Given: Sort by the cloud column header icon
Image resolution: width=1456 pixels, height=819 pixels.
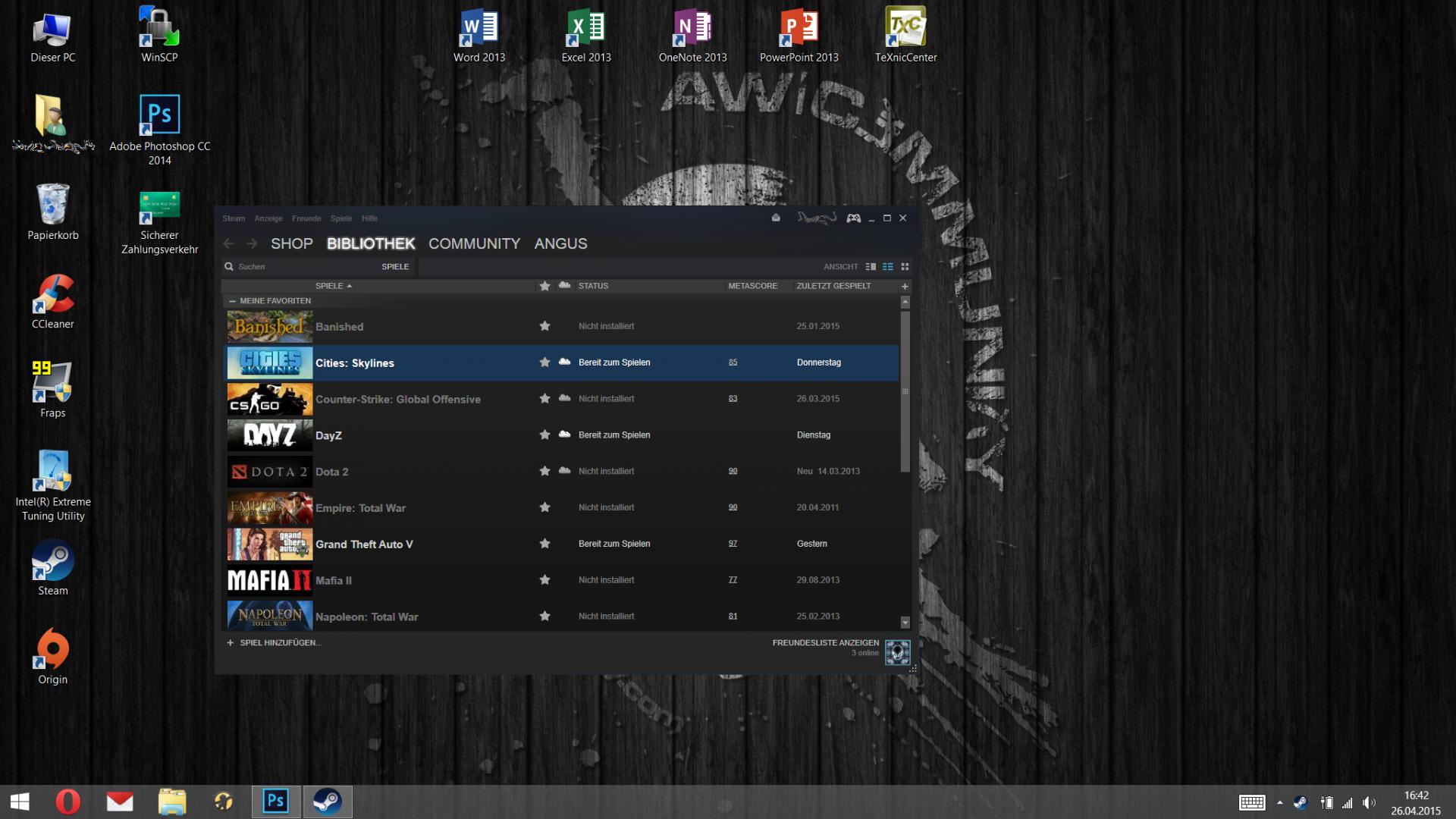Looking at the screenshot, I should click(564, 285).
